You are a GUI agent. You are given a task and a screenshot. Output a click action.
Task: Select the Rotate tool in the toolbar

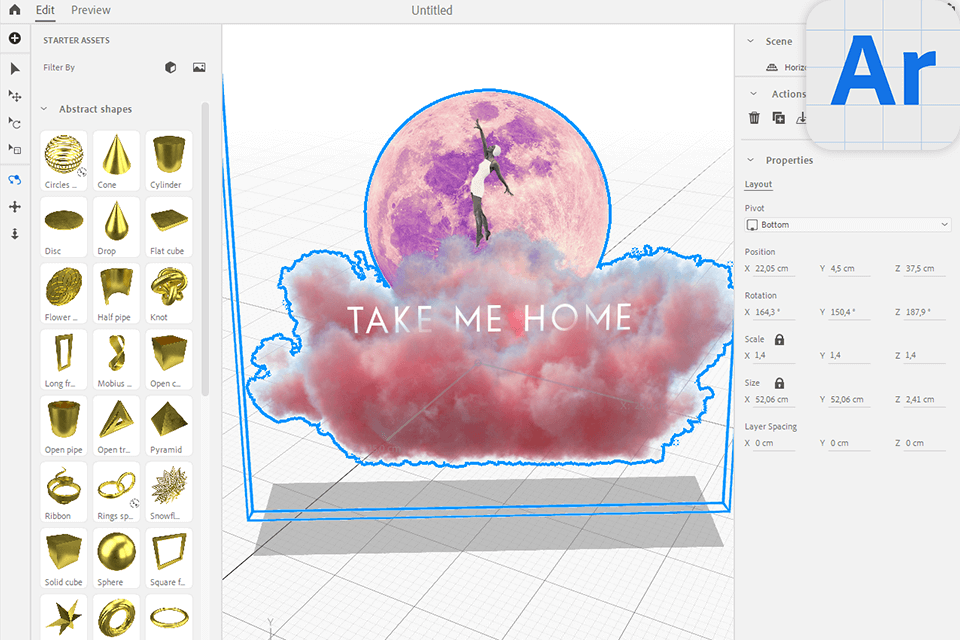[15, 122]
